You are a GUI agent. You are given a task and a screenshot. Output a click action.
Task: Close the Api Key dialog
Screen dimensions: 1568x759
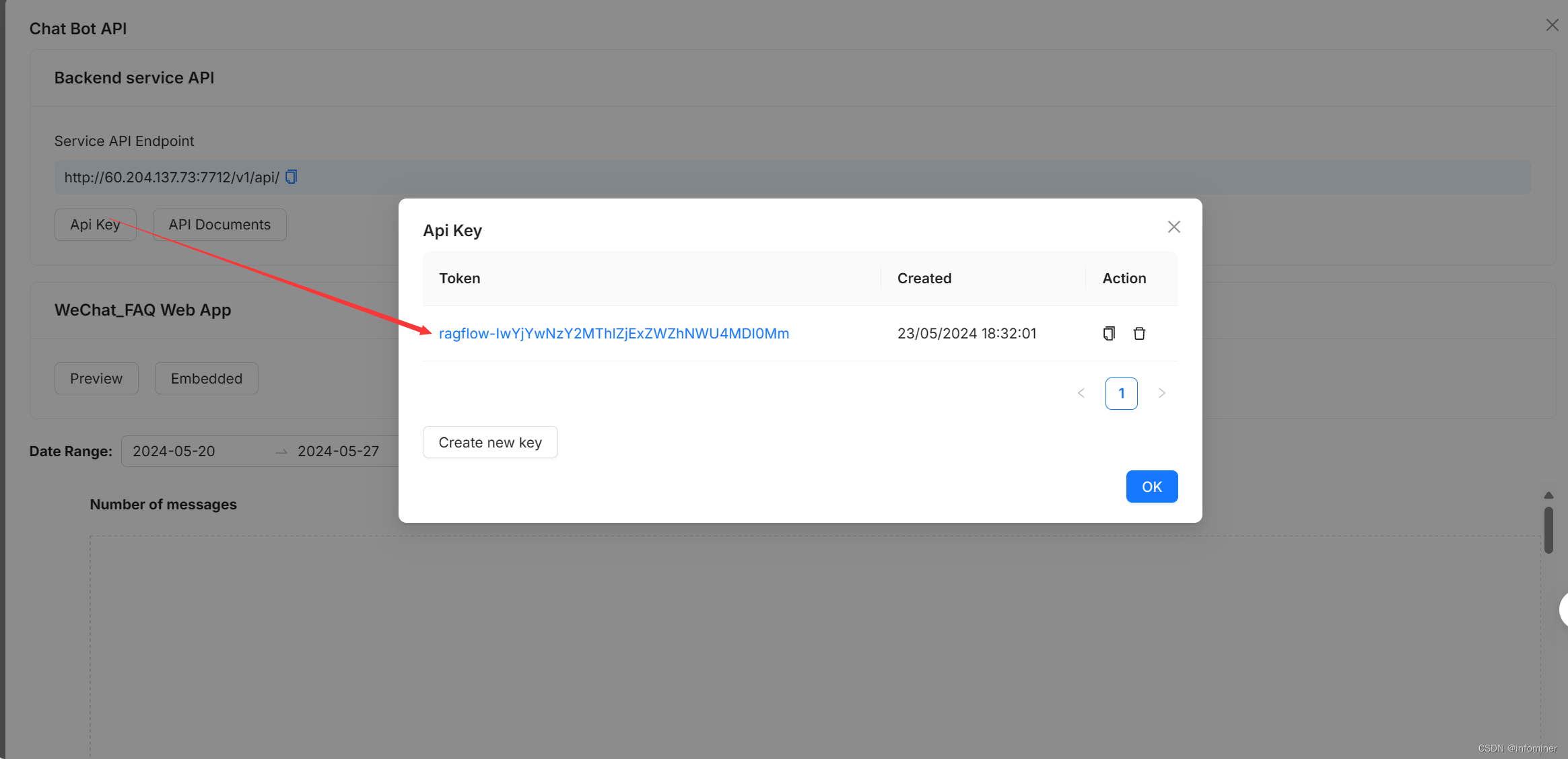(x=1173, y=227)
